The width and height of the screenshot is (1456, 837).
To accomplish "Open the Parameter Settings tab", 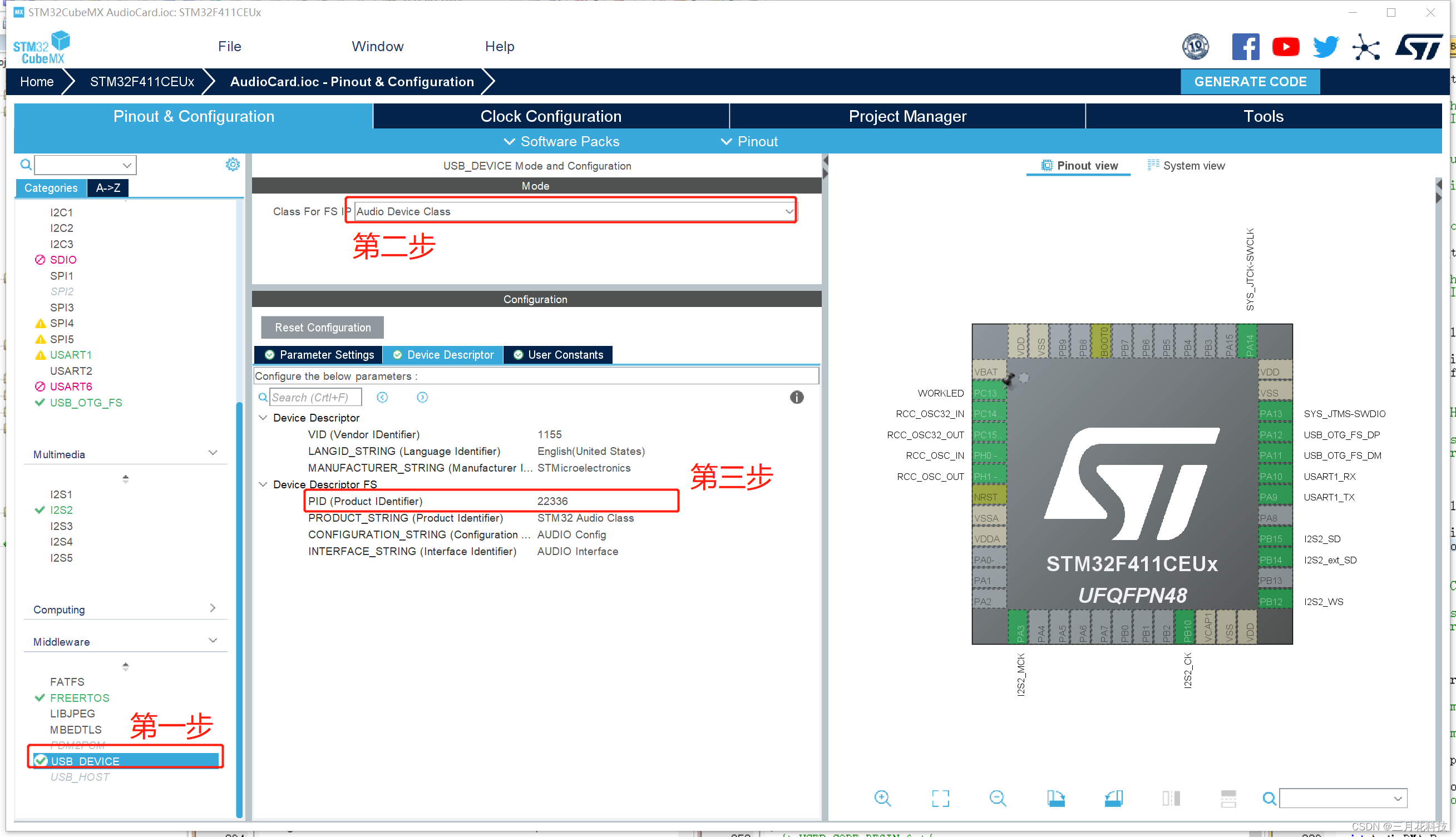I will (x=319, y=355).
